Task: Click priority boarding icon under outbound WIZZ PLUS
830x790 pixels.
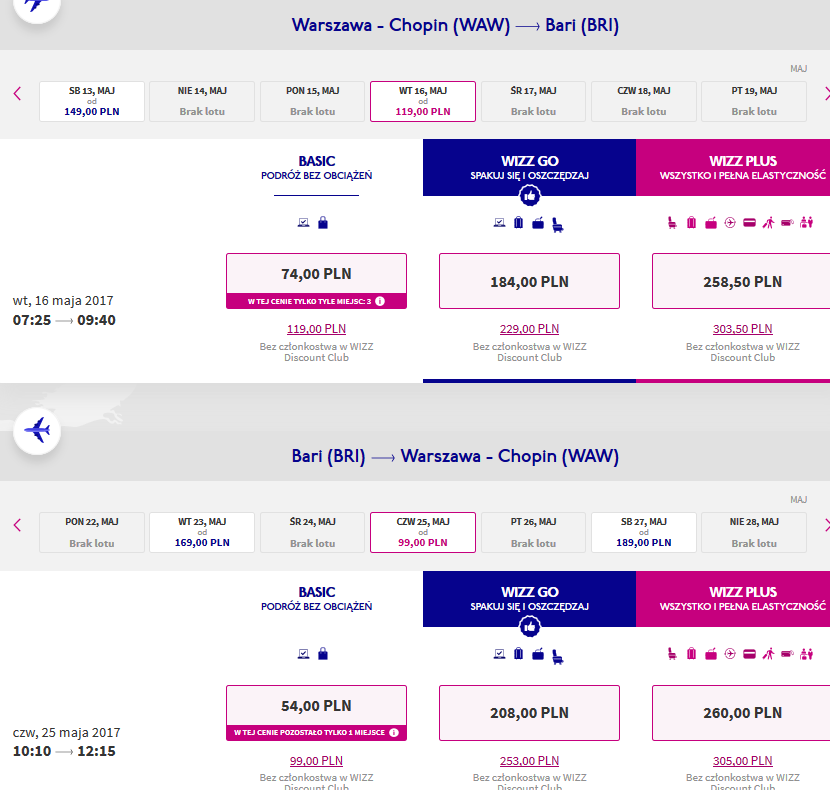Action: click(769, 223)
